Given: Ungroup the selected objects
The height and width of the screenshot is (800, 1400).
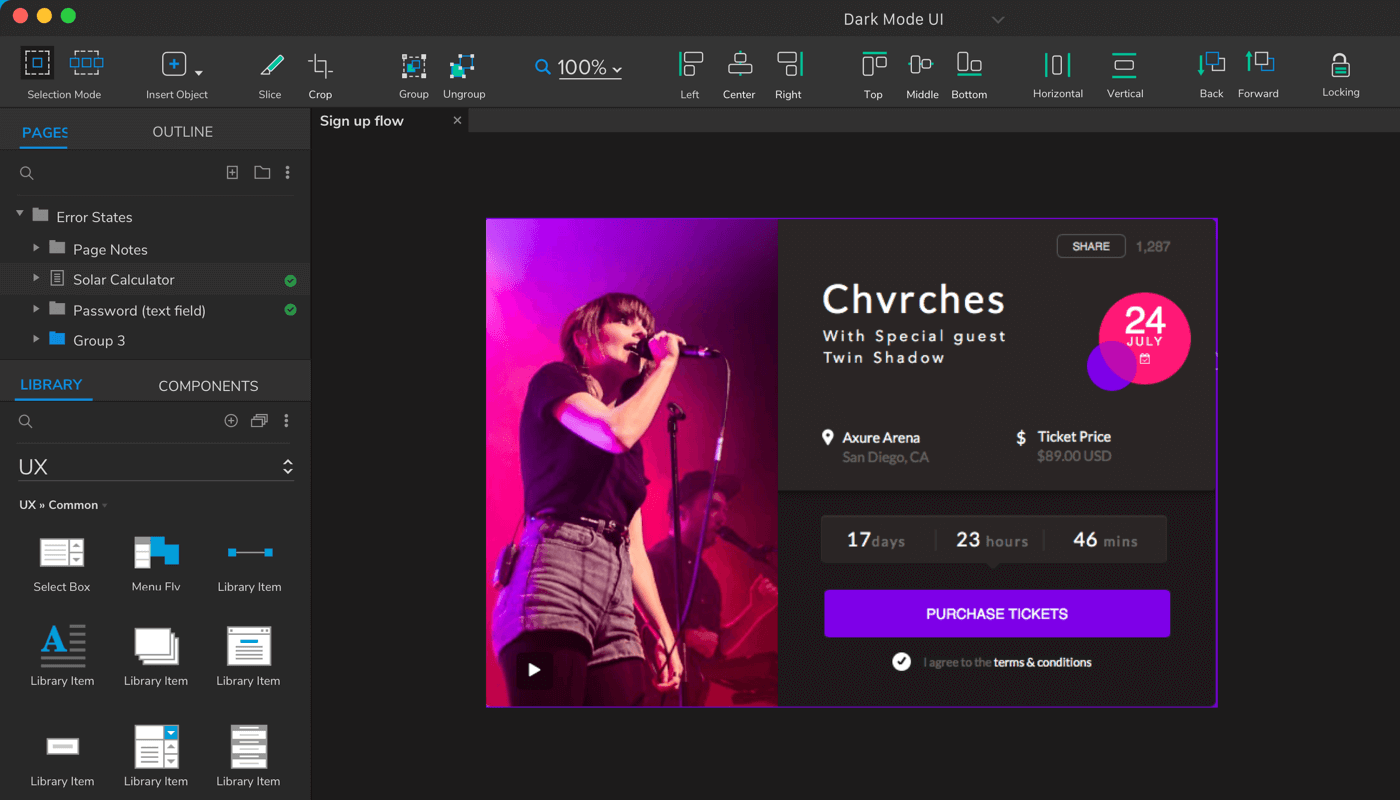Looking at the screenshot, I should [463, 62].
